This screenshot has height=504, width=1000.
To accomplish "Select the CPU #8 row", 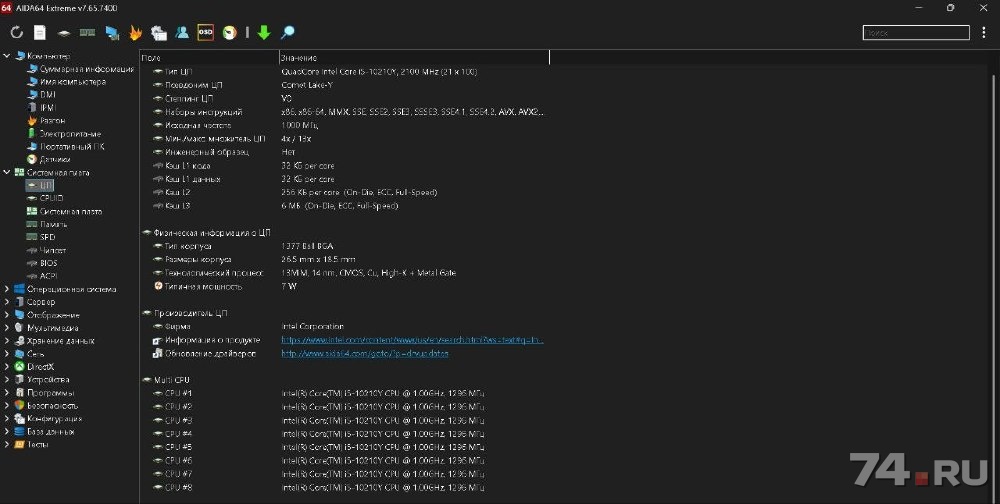I will pyautogui.click(x=344, y=487).
